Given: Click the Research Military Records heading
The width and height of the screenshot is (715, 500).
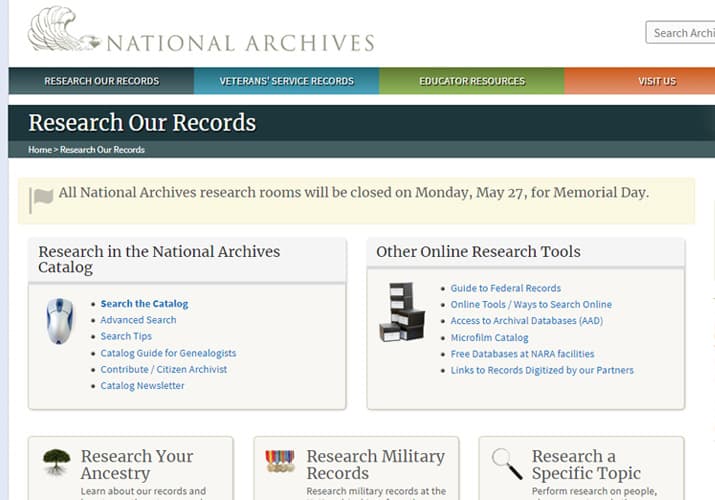Looking at the screenshot, I should tap(376, 464).
